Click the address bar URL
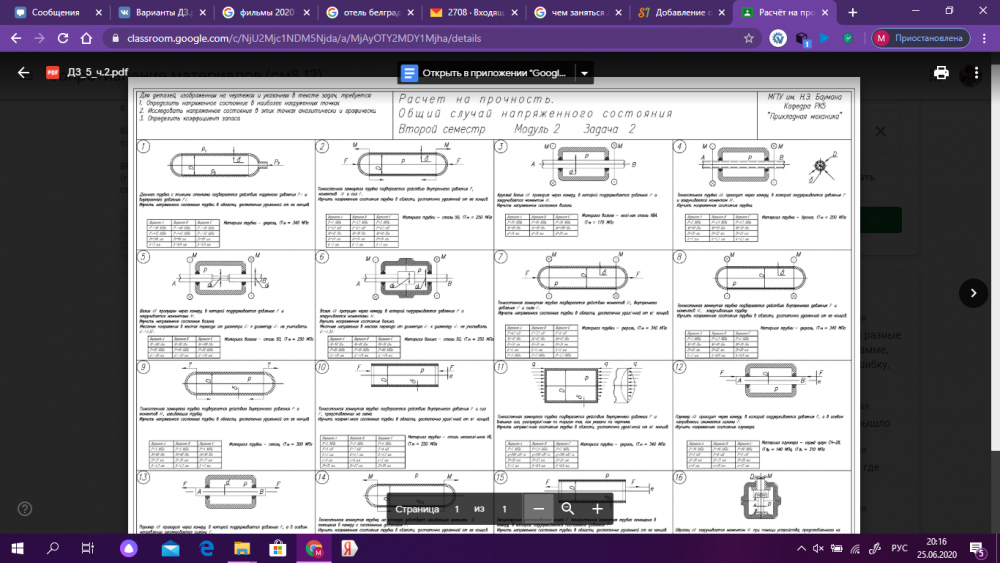This screenshot has height=563, width=1000. pyautogui.click(x=400, y=38)
